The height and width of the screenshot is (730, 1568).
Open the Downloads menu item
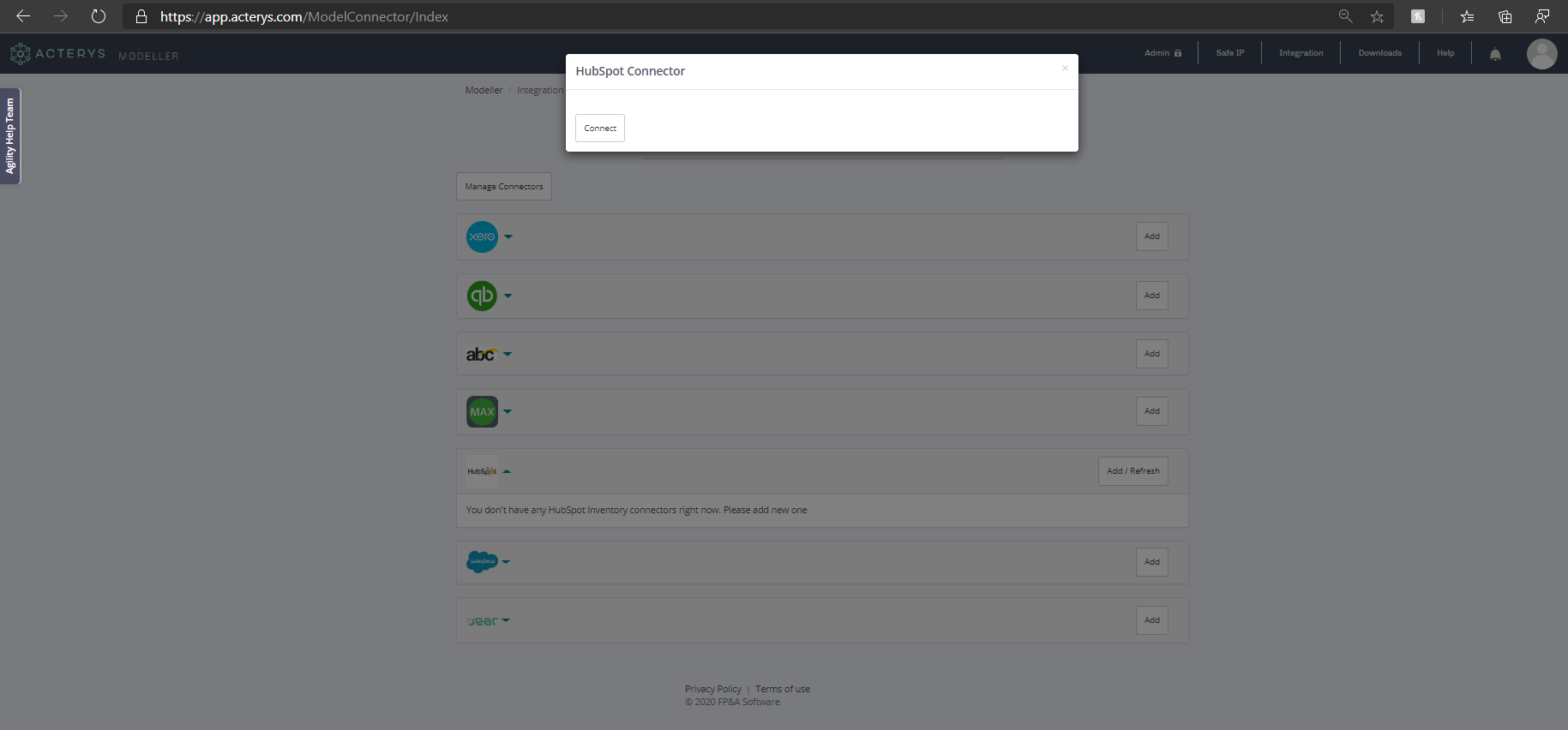(1380, 53)
